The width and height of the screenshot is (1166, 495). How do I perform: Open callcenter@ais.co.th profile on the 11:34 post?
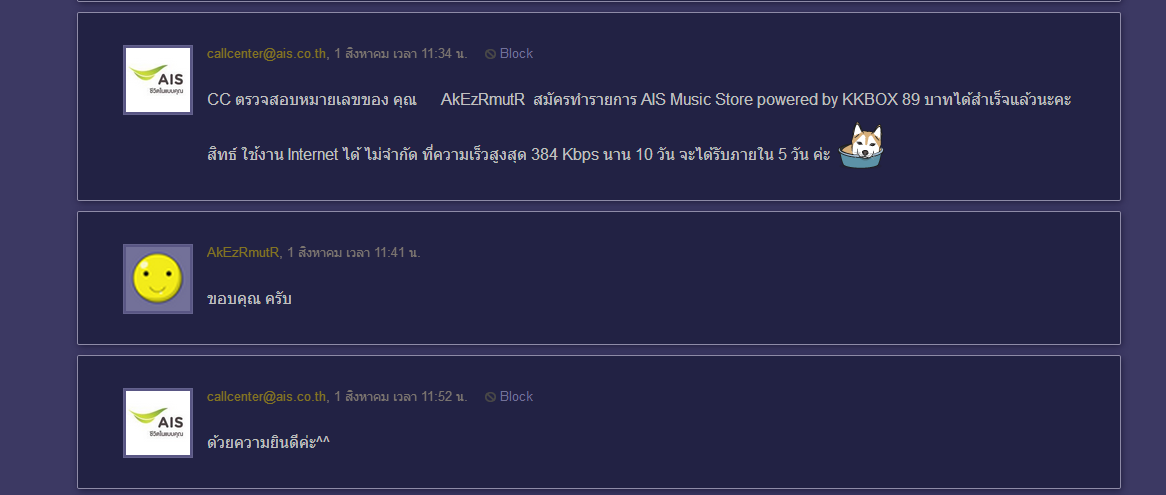coord(266,54)
